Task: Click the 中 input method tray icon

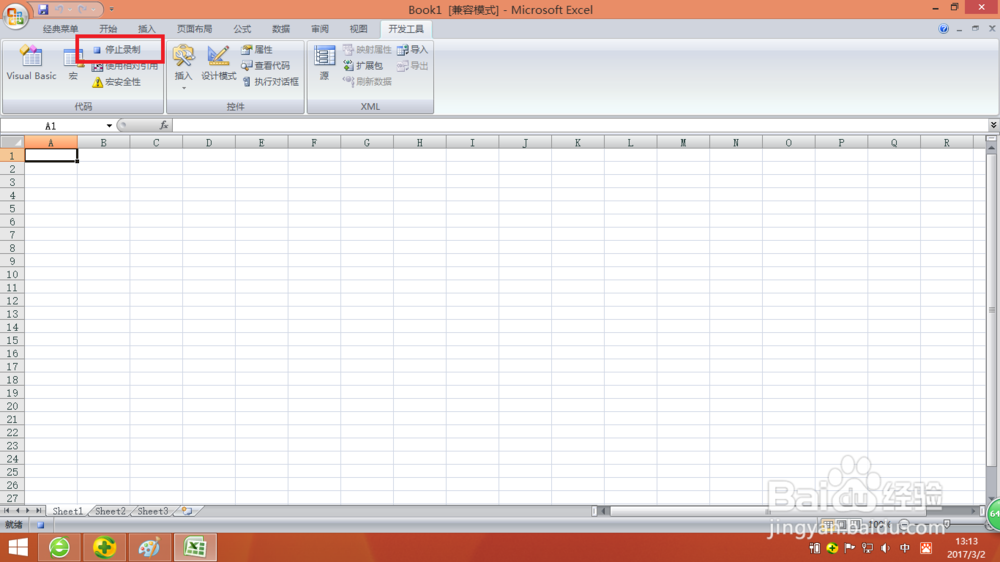Action: pos(905,548)
